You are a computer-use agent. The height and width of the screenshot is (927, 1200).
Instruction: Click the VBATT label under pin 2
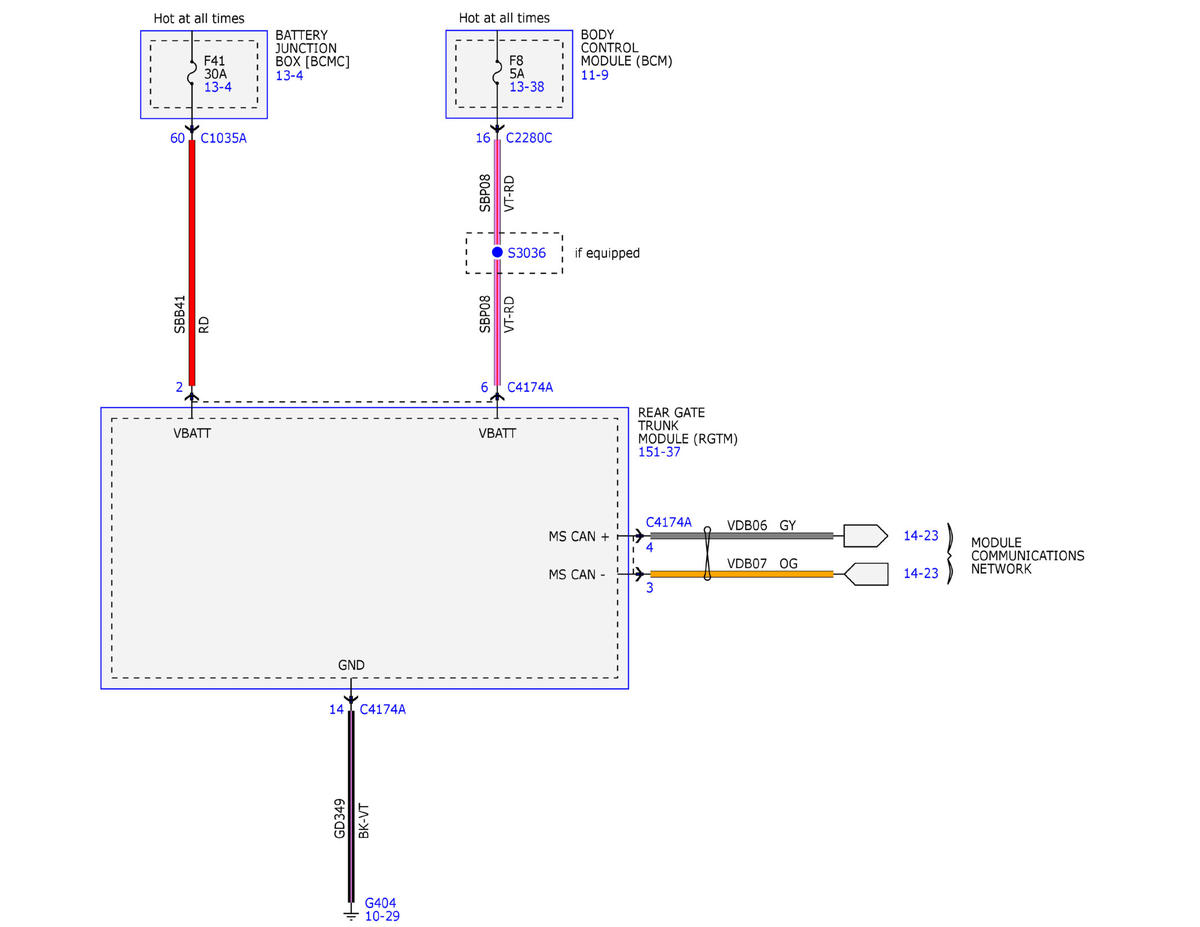pyautogui.click(x=192, y=434)
